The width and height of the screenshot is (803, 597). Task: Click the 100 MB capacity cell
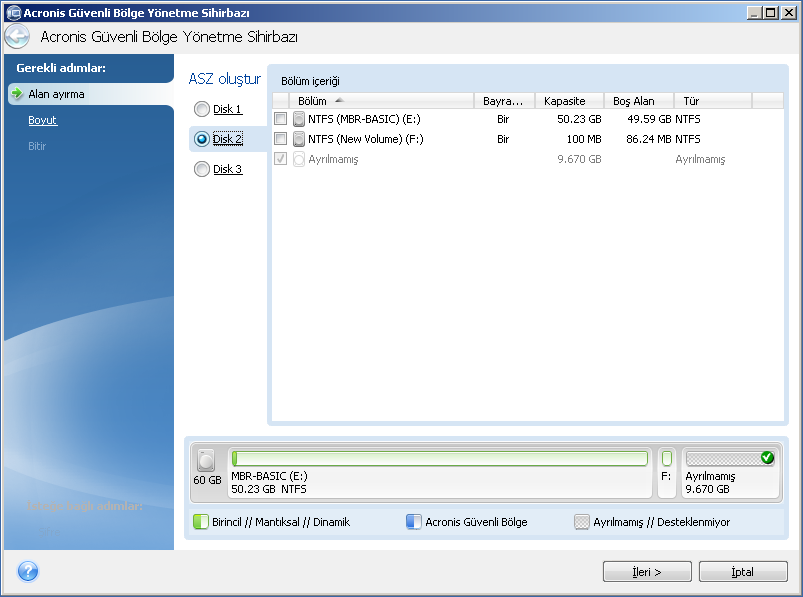(584, 139)
